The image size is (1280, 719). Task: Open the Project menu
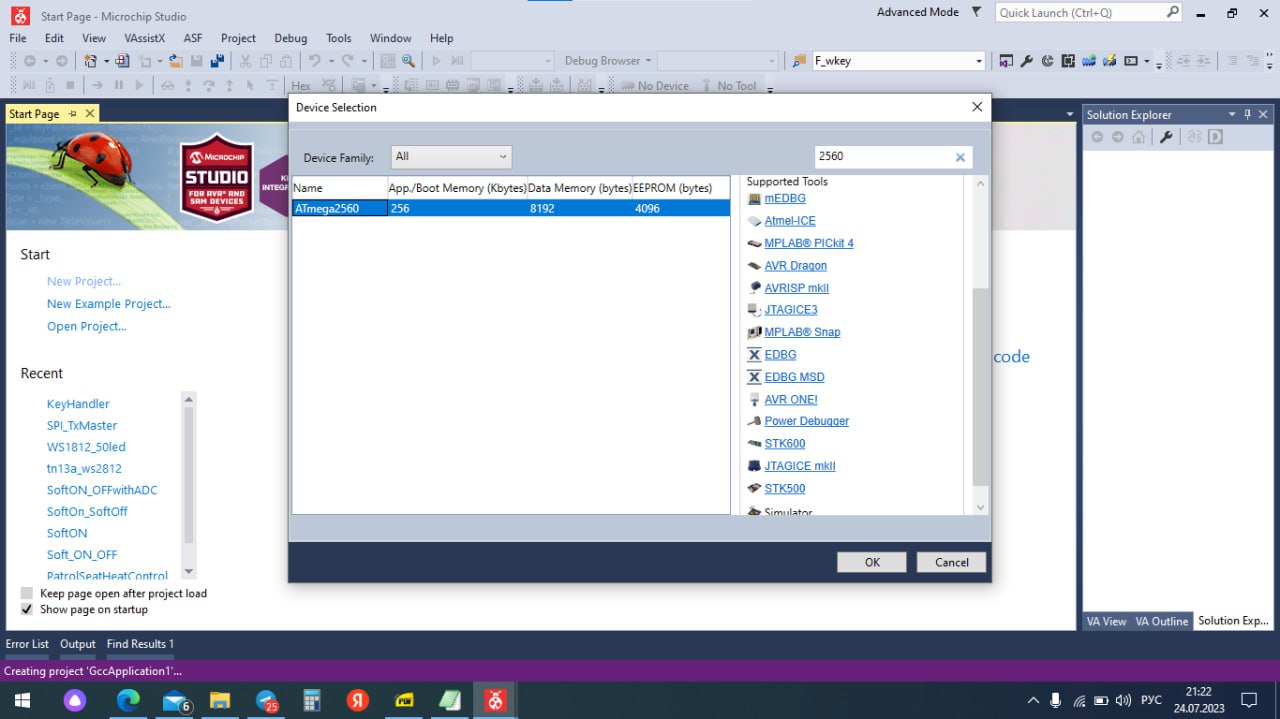point(238,38)
